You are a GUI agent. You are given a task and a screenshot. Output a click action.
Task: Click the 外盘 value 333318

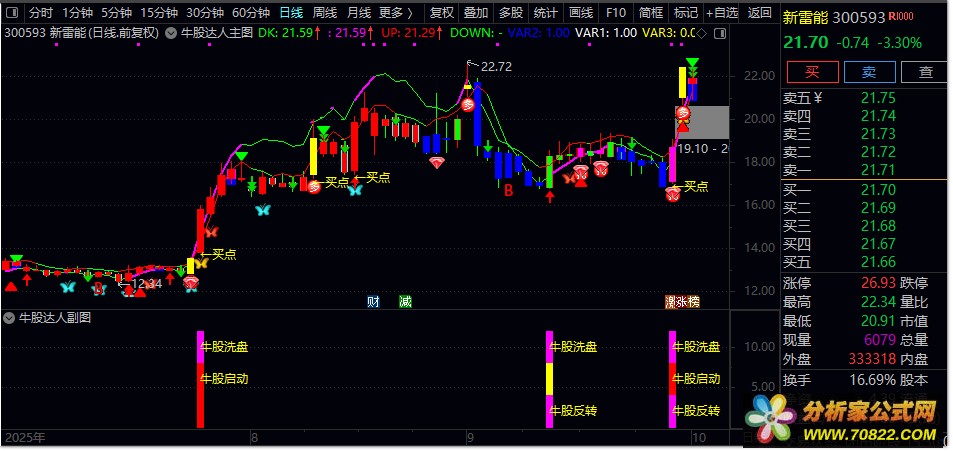tap(874, 360)
